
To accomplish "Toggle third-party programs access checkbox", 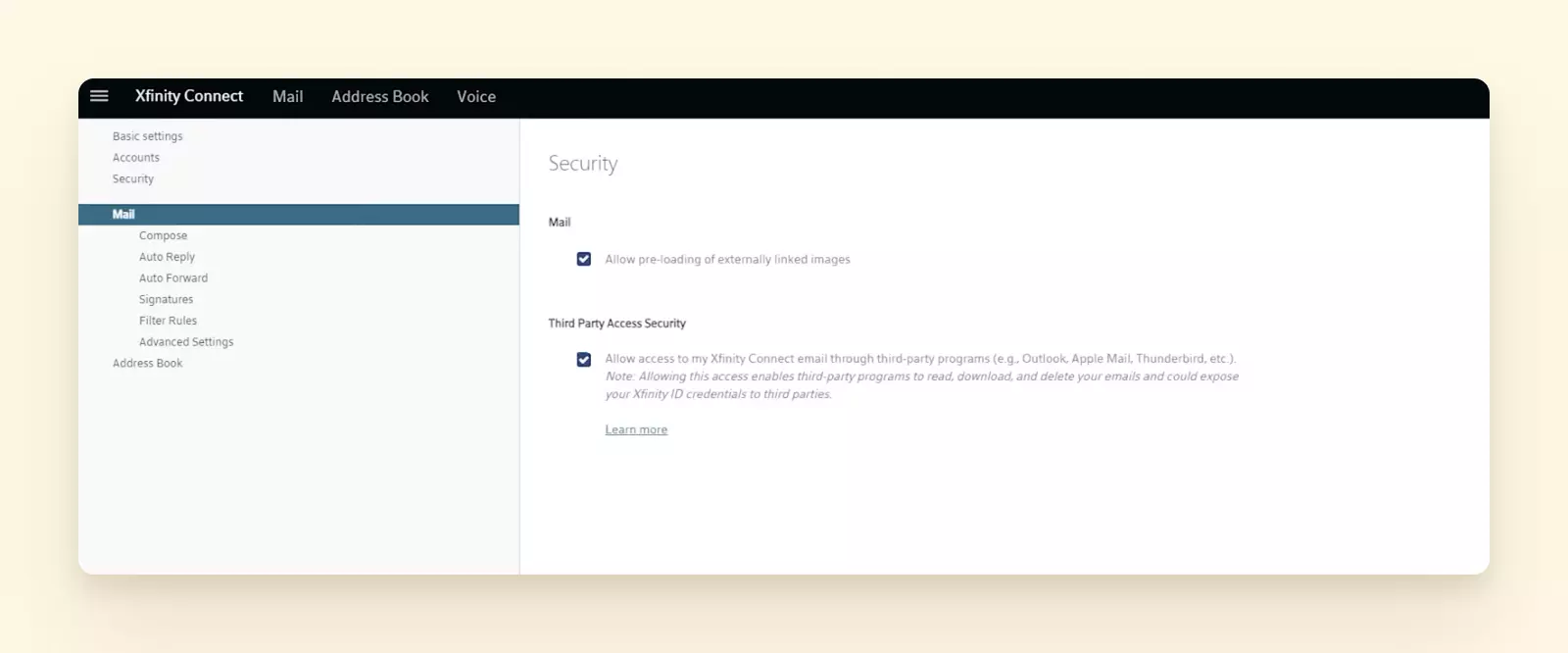I will tap(584, 360).
